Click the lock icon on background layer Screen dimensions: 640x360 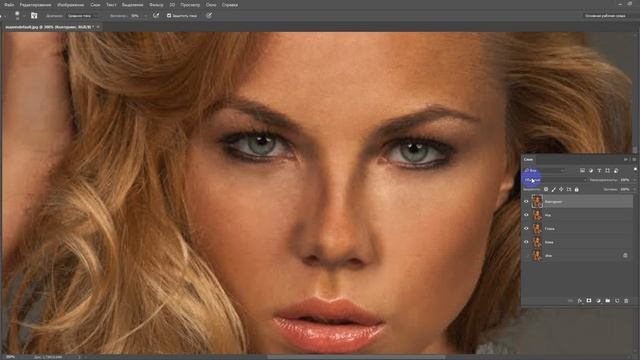click(x=625, y=256)
